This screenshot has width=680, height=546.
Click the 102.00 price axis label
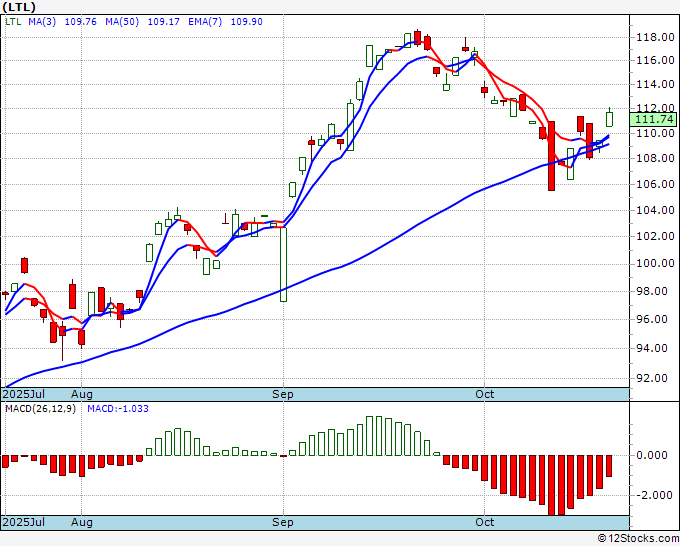(x=655, y=236)
